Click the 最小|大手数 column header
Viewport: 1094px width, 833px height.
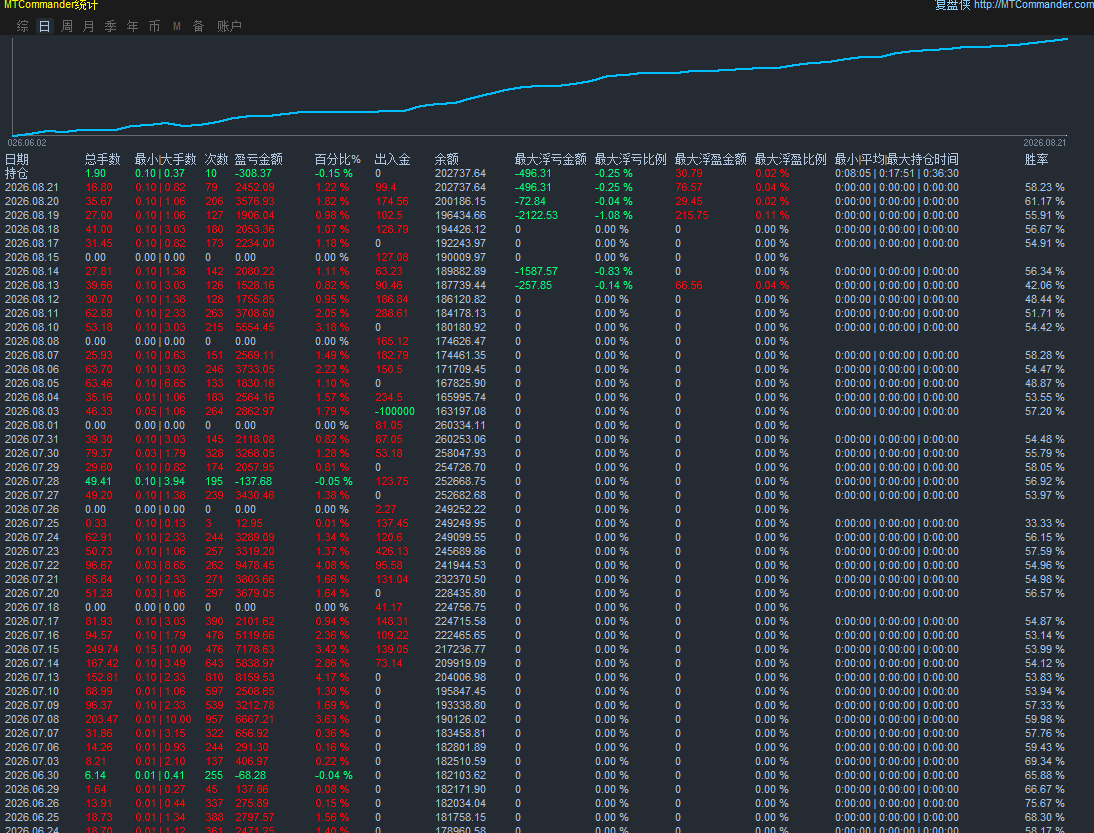(165, 159)
